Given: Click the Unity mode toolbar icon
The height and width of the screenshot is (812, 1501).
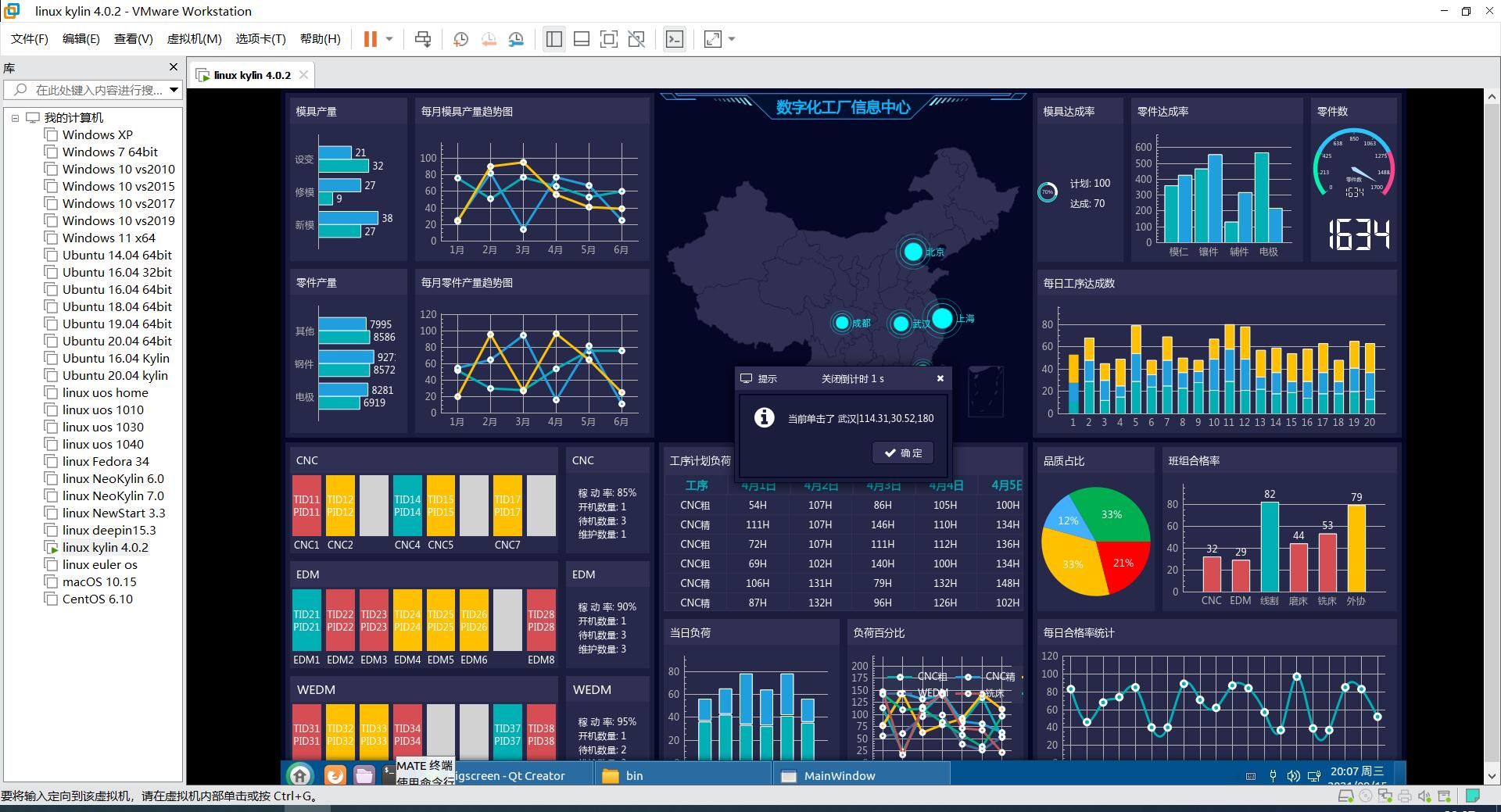Looking at the screenshot, I should (636, 39).
